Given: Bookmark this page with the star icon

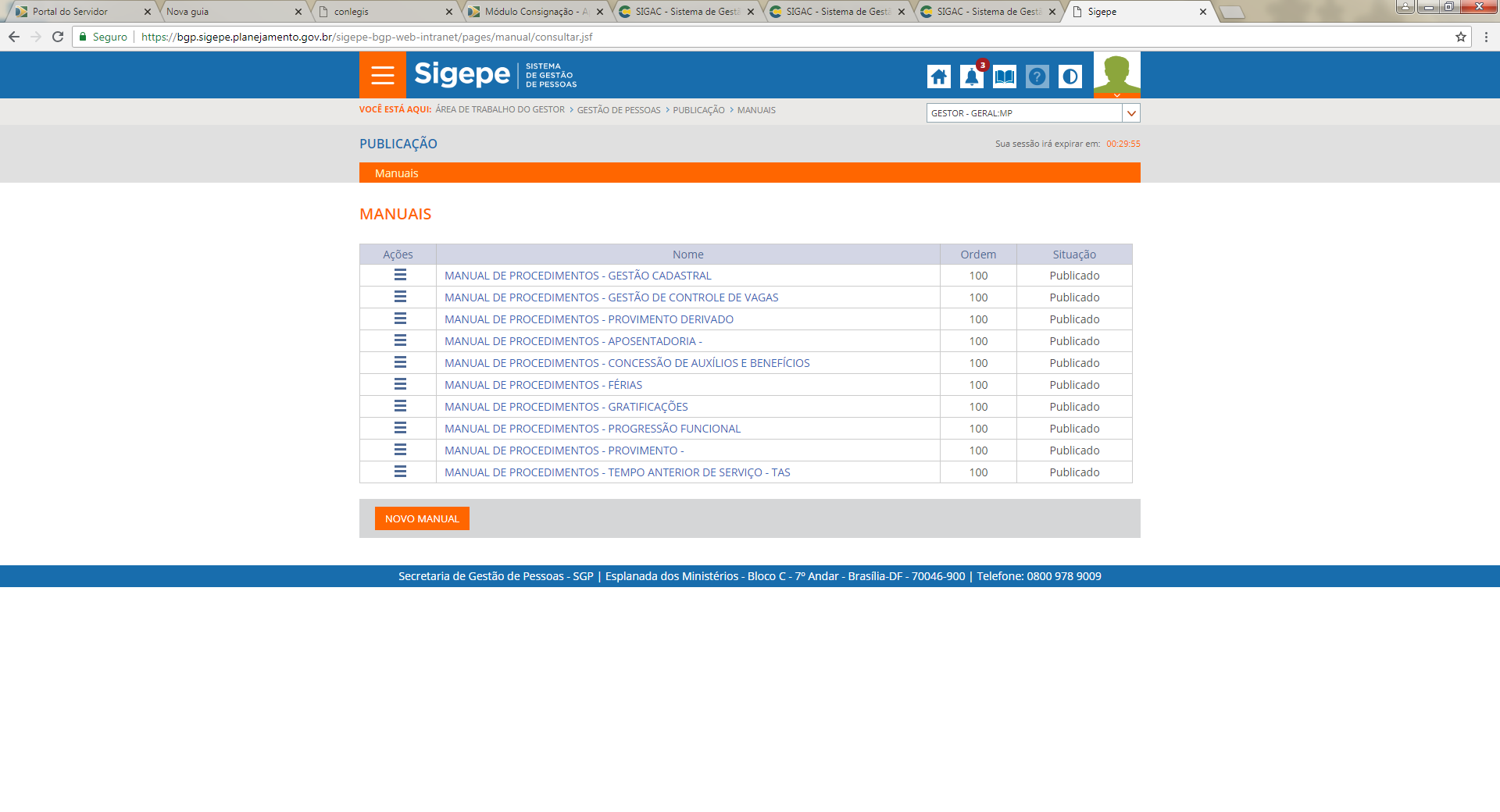Looking at the screenshot, I should pyautogui.click(x=1461, y=37).
